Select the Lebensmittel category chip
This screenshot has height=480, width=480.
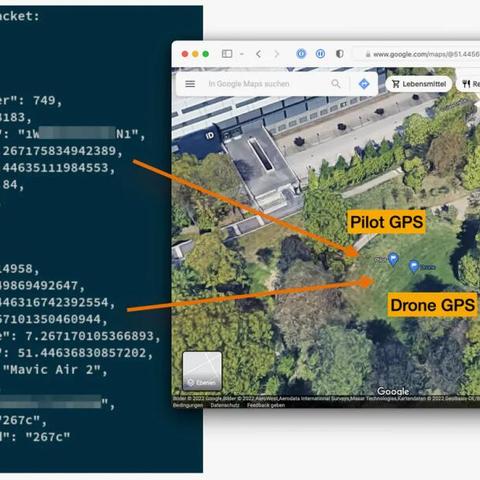[419, 84]
